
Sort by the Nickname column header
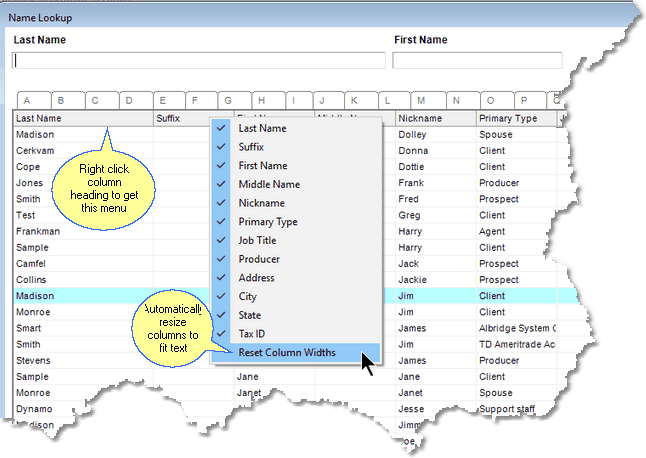click(x=435, y=118)
